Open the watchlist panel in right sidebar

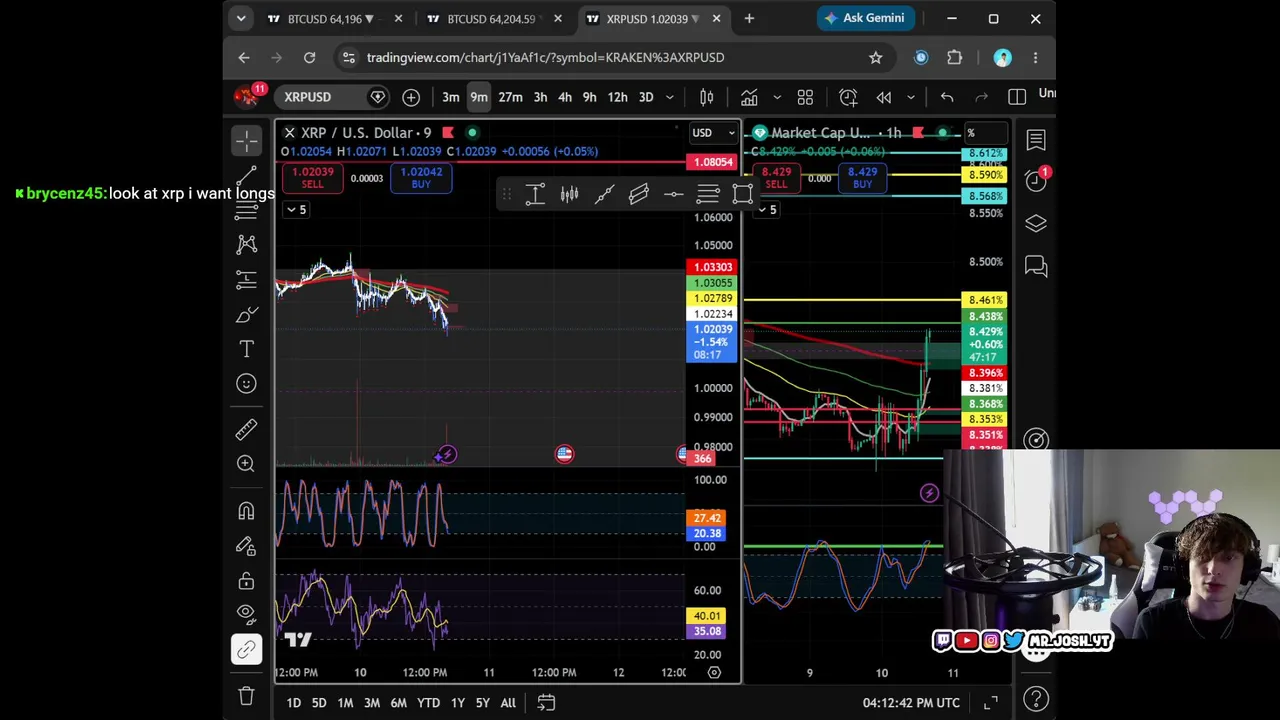coord(1036,141)
